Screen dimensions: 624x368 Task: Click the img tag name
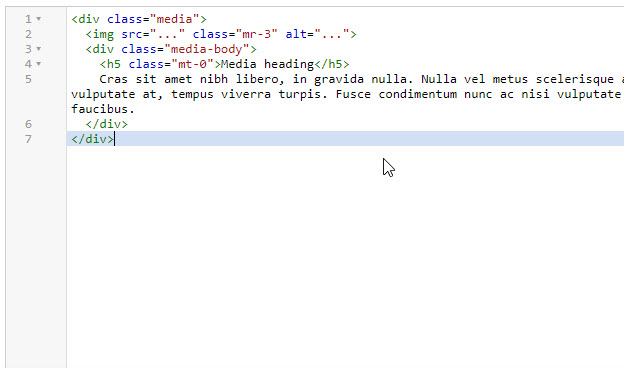click(x=103, y=35)
